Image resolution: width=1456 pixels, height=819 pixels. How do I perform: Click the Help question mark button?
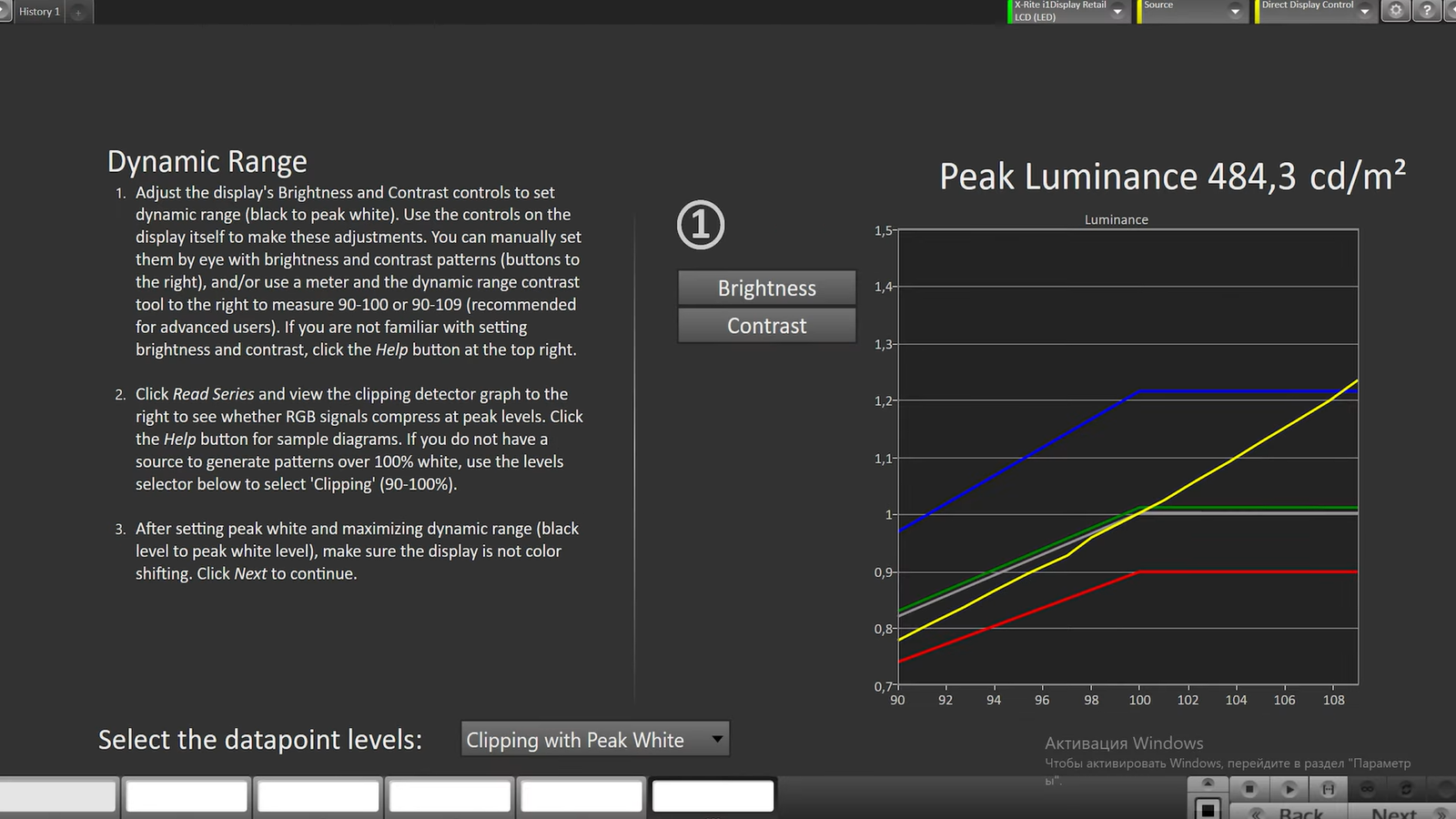[x=1426, y=11]
